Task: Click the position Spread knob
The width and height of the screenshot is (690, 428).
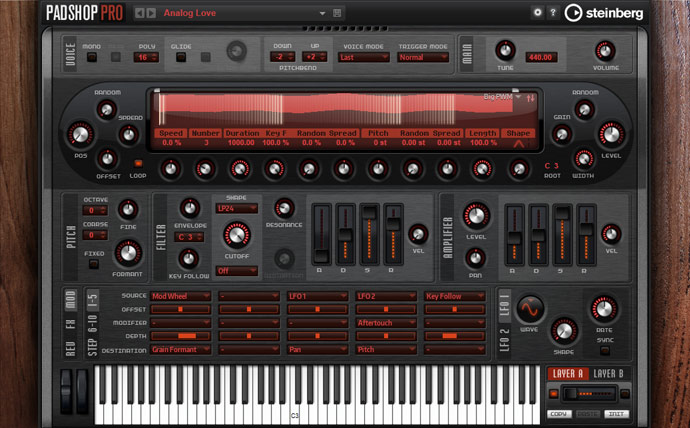Action: (128, 134)
